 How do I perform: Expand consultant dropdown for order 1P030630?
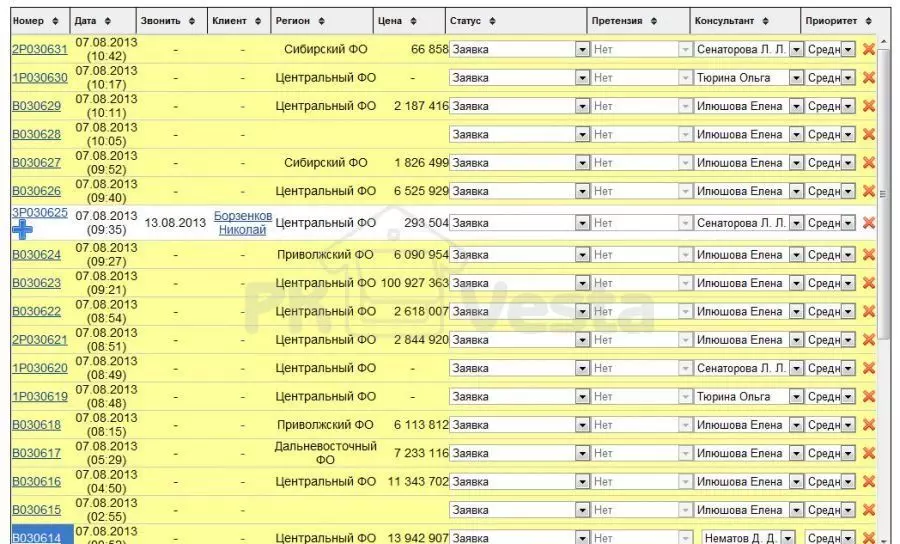click(796, 78)
